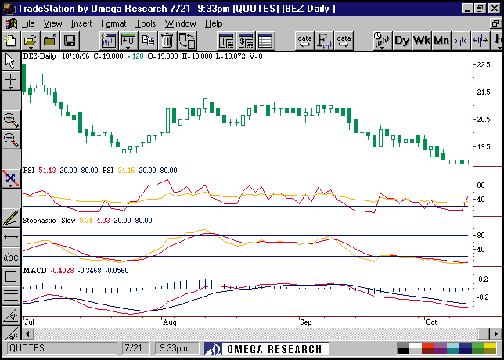Select the rectangle drawing tool
This screenshot has width=504, height=360.
click(11, 276)
